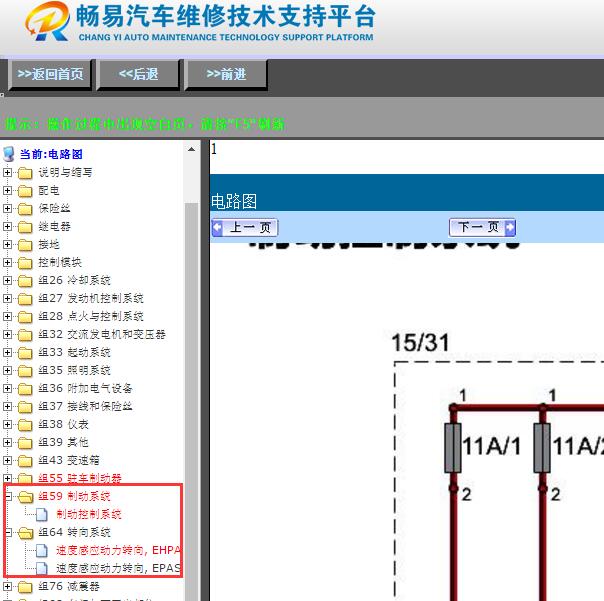604x601 pixels.
Task: Go to next page with 下一页
Action: point(482,227)
